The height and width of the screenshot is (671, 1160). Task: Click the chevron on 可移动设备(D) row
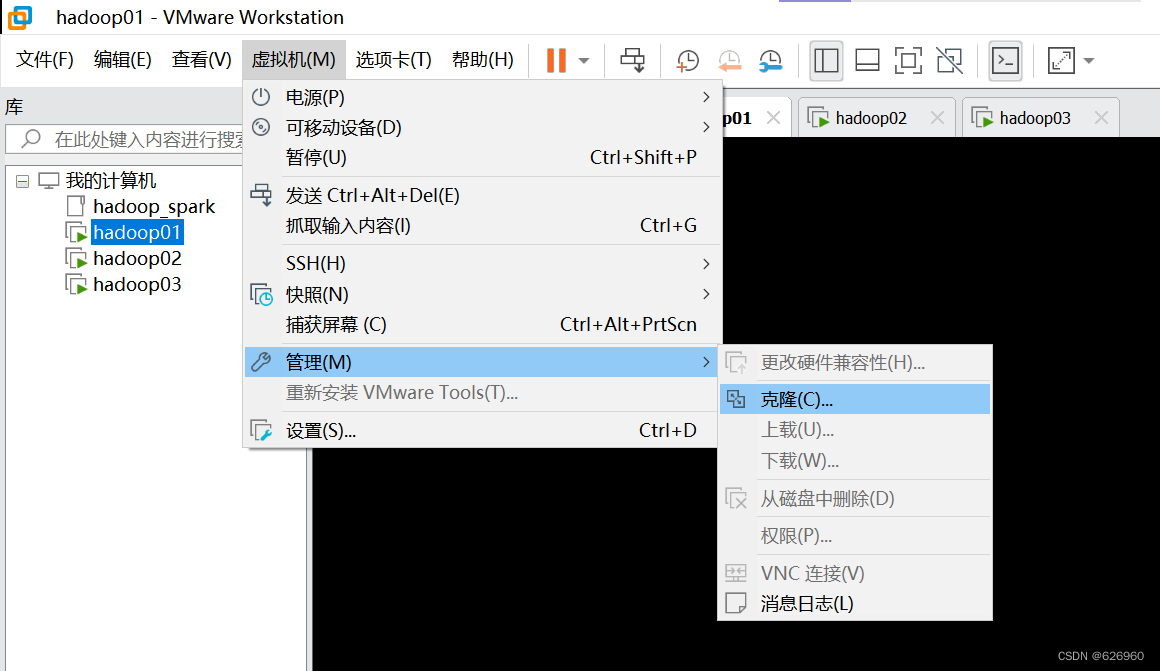706,127
